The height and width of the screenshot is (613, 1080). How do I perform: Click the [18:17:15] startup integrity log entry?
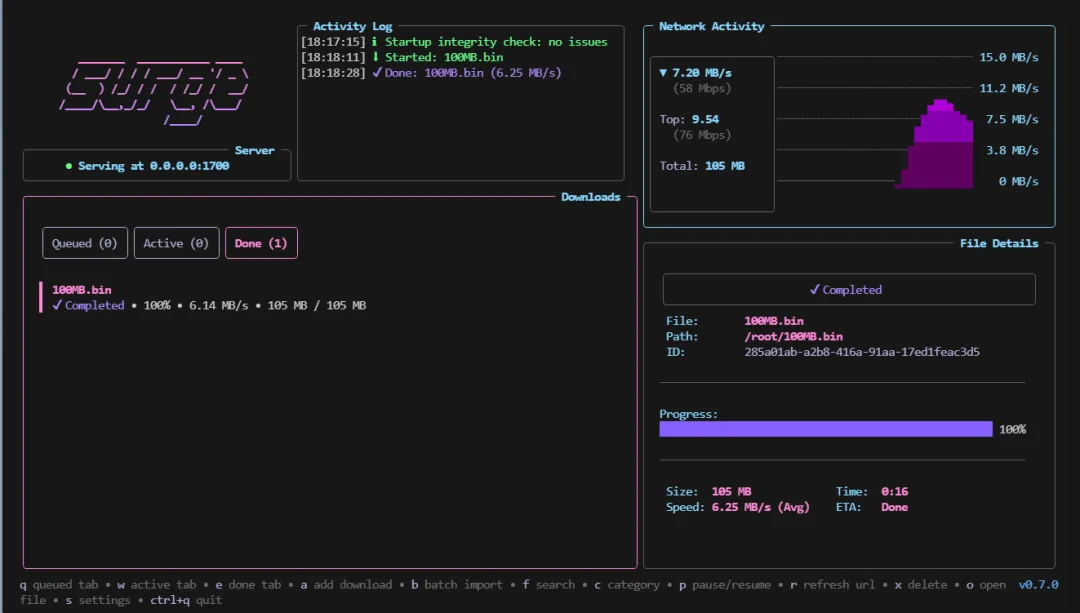coord(454,42)
